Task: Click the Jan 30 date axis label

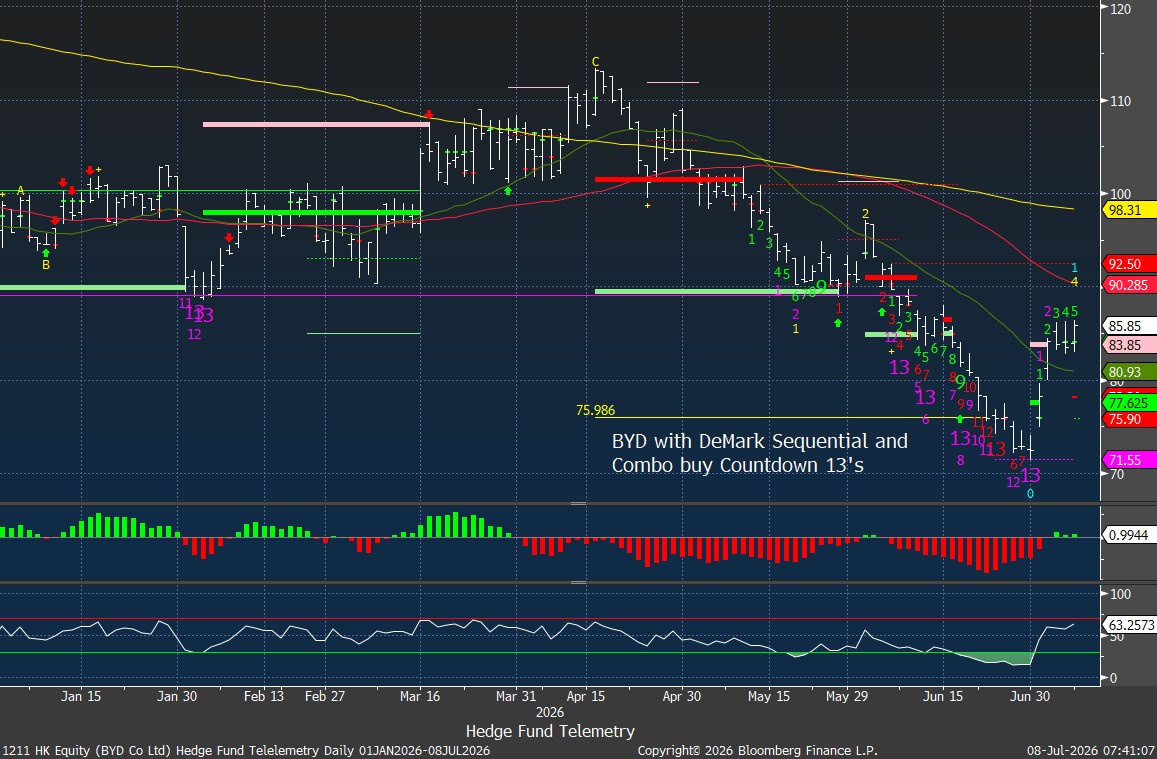Action: pyautogui.click(x=177, y=696)
